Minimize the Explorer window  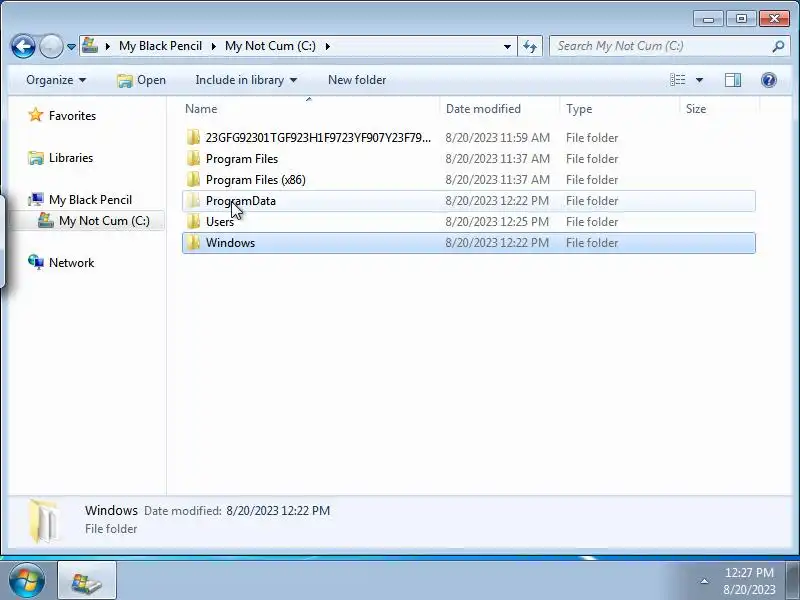click(708, 19)
